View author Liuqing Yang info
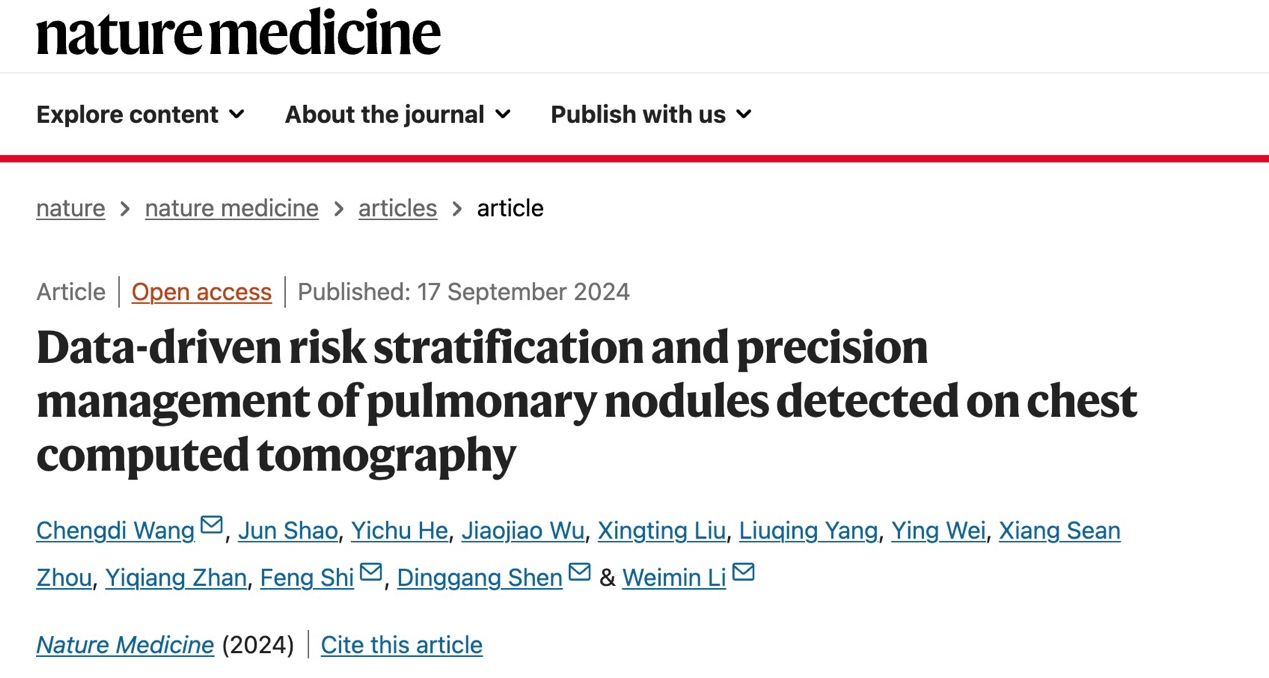Image resolution: width=1269 pixels, height=678 pixels. [808, 531]
